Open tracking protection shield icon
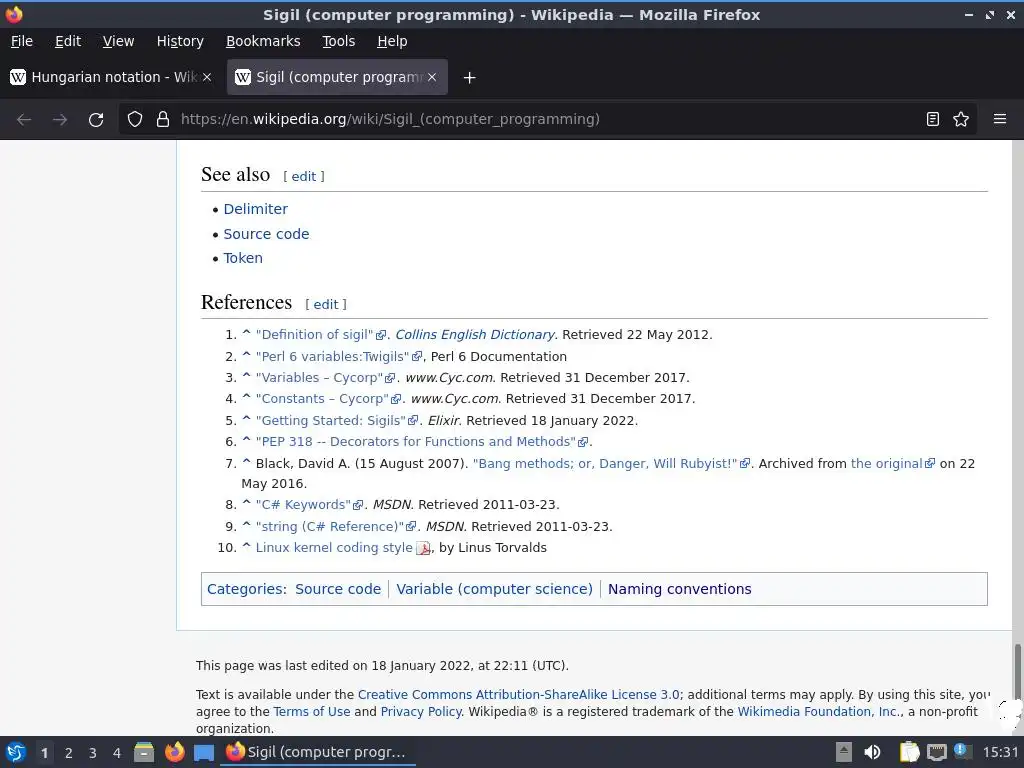This screenshot has width=1024, height=768. [x=135, y=120]
